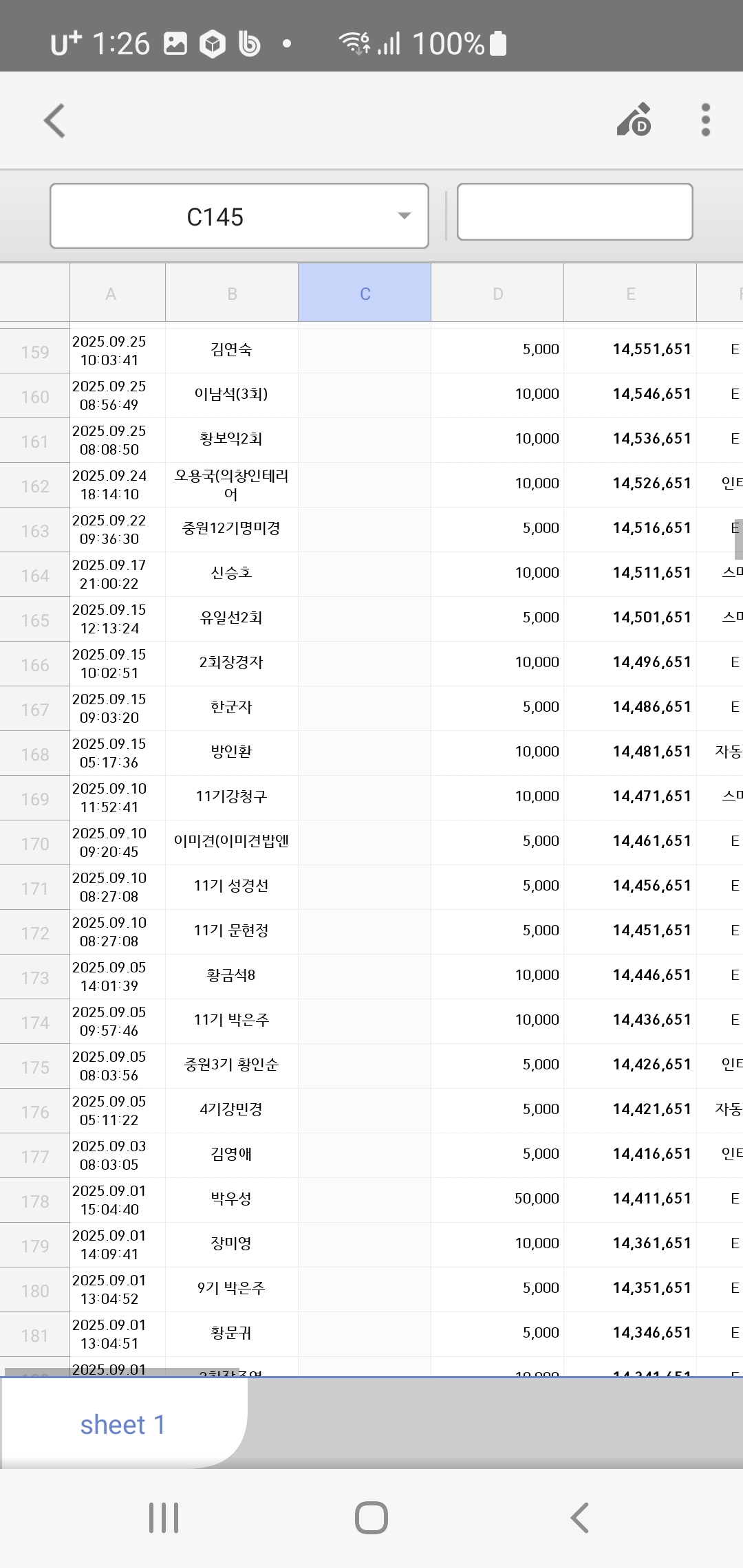Select cell containing 박우성
The image size is (743, 1568).
(231, 1199)
